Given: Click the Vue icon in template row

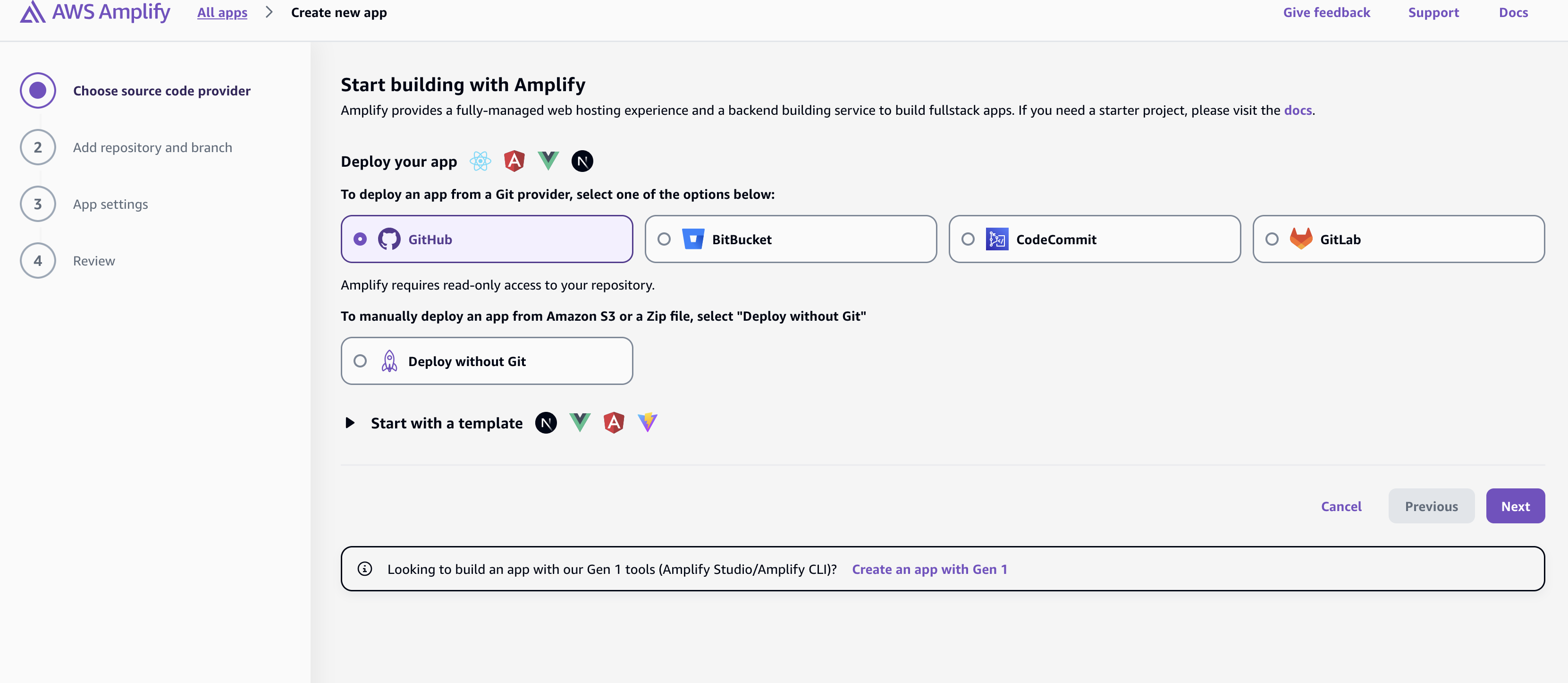Looking at the screenshot, I should [580, 423].
